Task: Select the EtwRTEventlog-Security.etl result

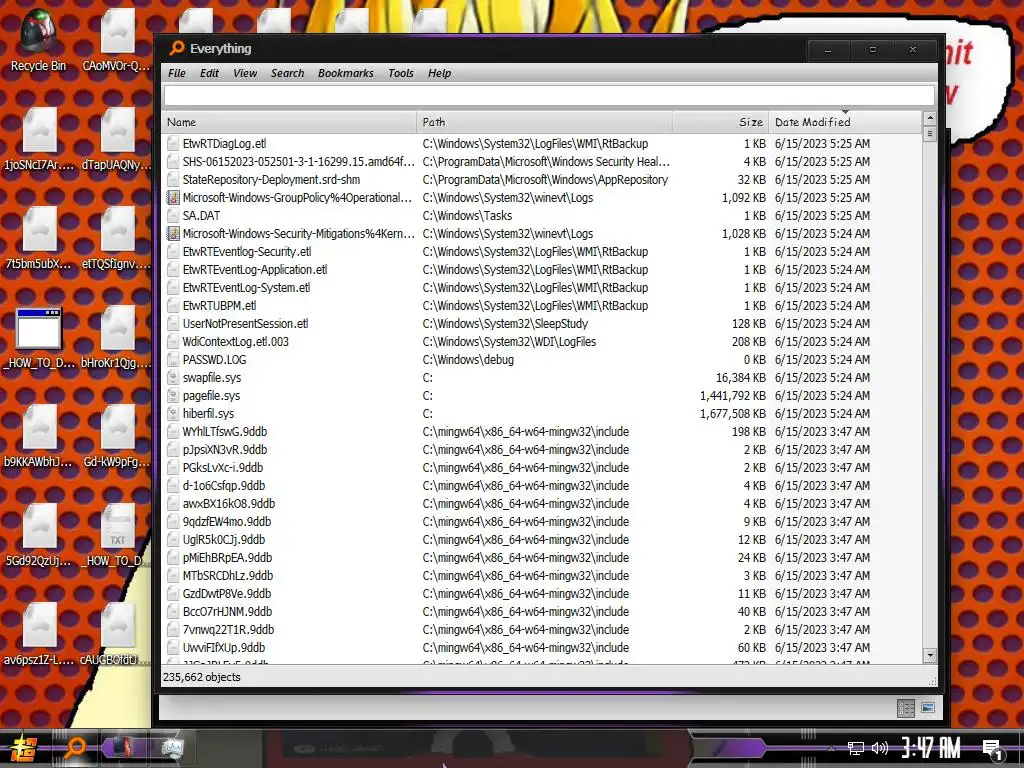Action: click(x=542, y=251)
